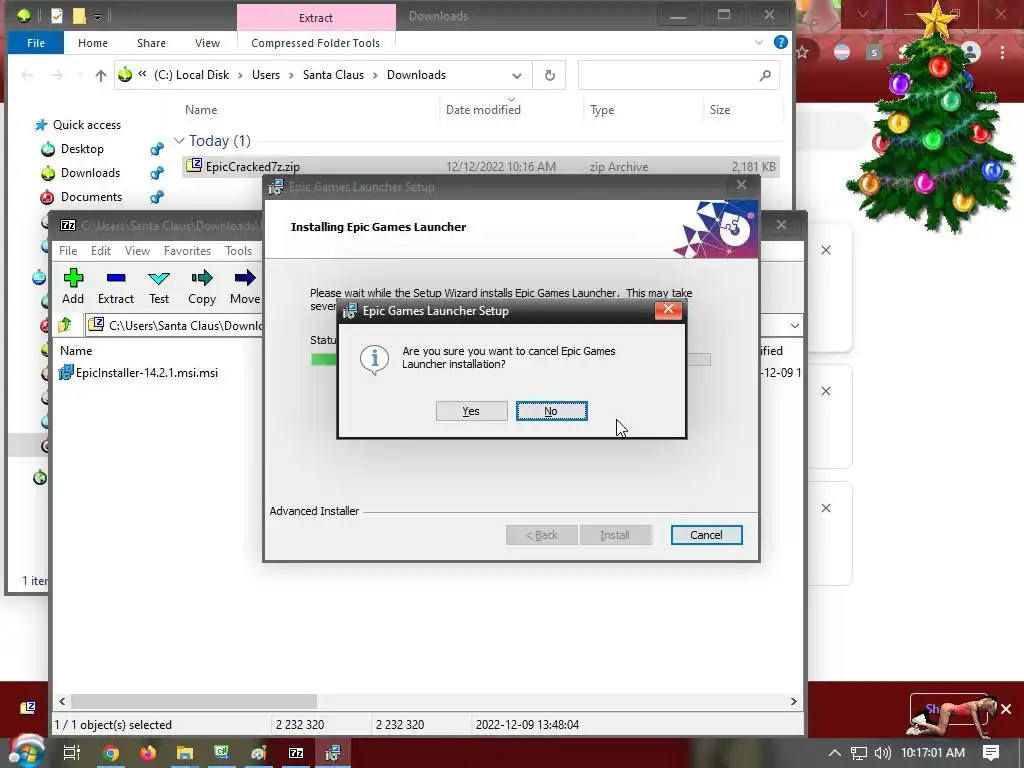Click the Explorer quick access new folder icon
This screenshot has width=1024, height=768.
coord(79,16)
